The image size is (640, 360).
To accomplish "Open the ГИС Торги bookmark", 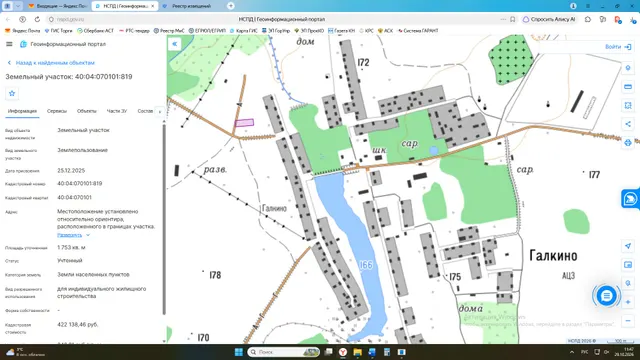I will [x=58, y=31].
